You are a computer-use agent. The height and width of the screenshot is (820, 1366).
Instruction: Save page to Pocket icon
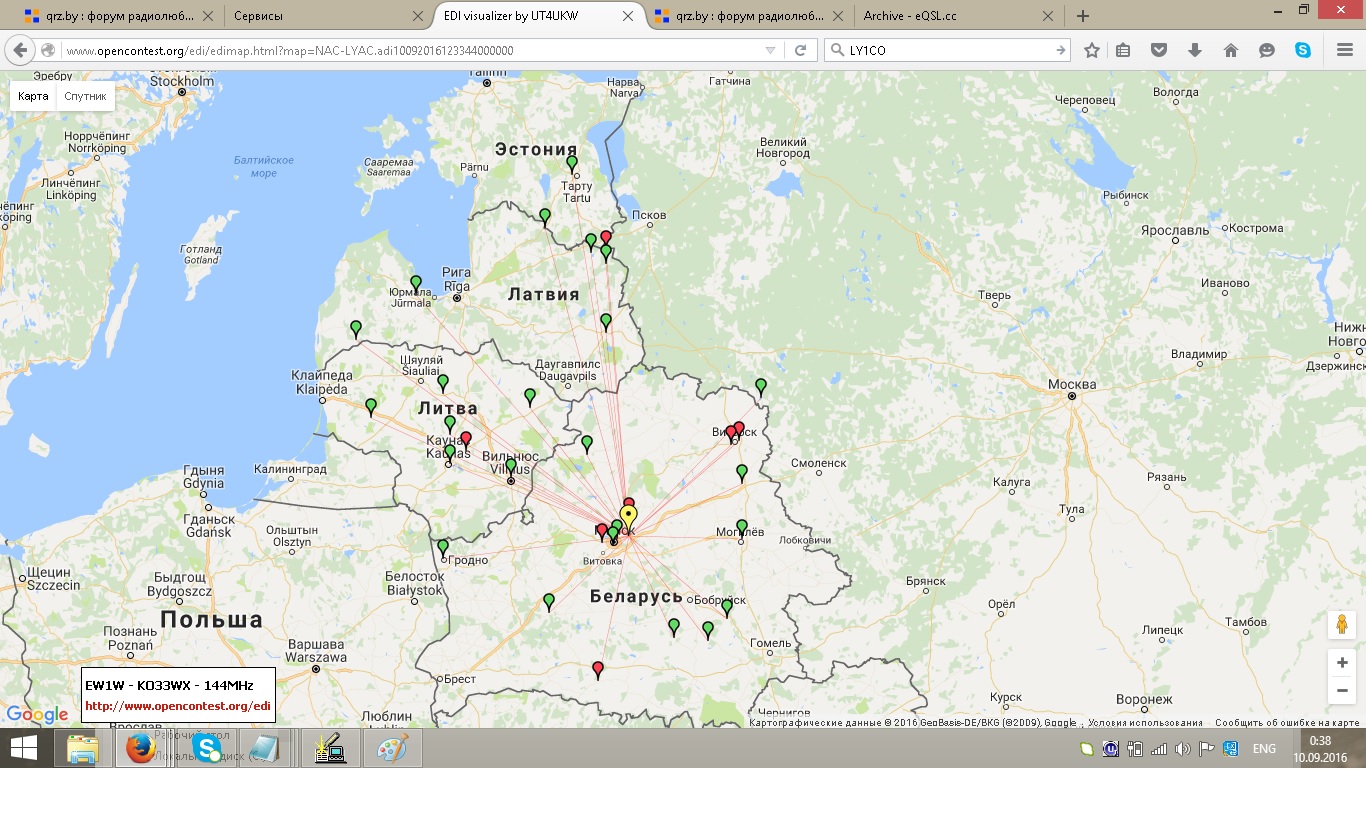1159,50
